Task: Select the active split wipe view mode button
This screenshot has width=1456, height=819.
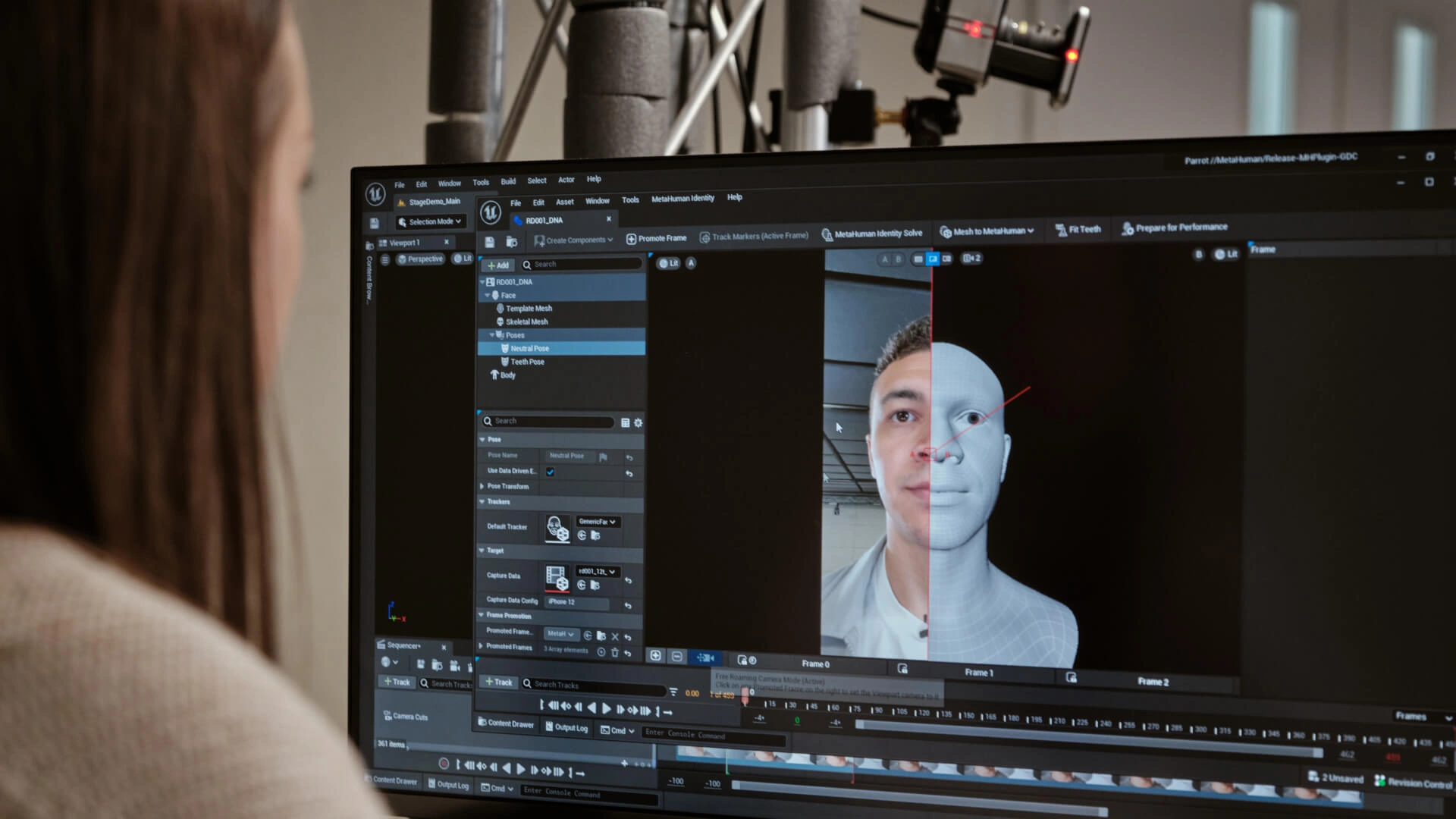Action: [933, 259]
